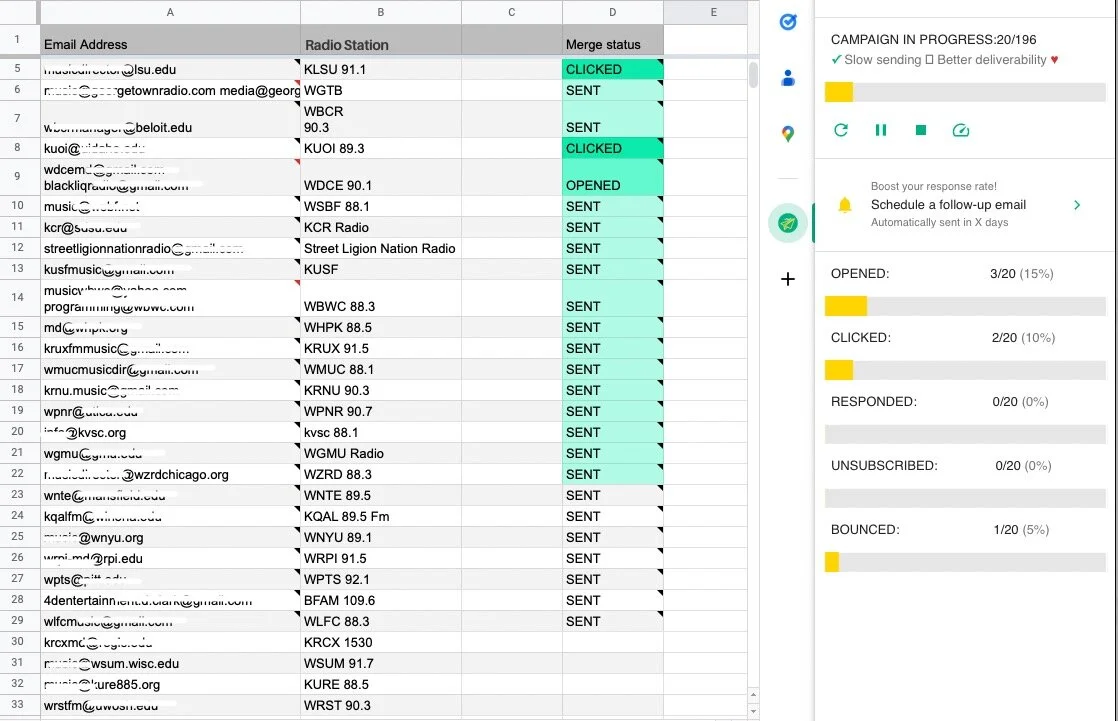Image resolution: width=1118 pixels, height=721 pixels.
Task: Select the Street Ligion Nation Radio cell
Action: tap(381, 248)
